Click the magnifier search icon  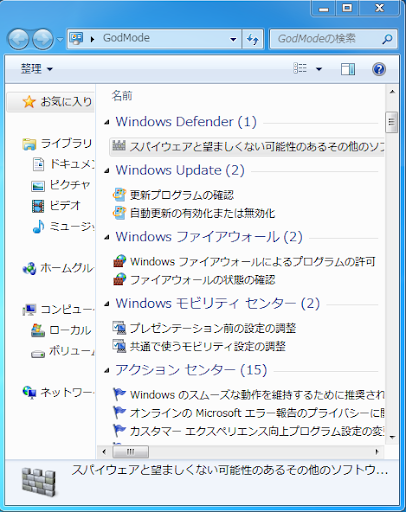387,39
